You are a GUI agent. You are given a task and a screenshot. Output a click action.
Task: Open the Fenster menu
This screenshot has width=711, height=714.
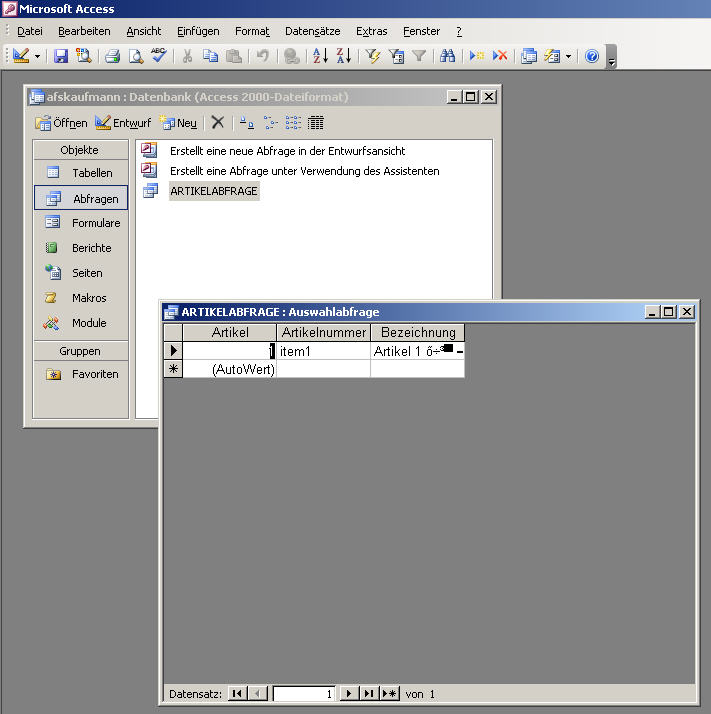421,31
